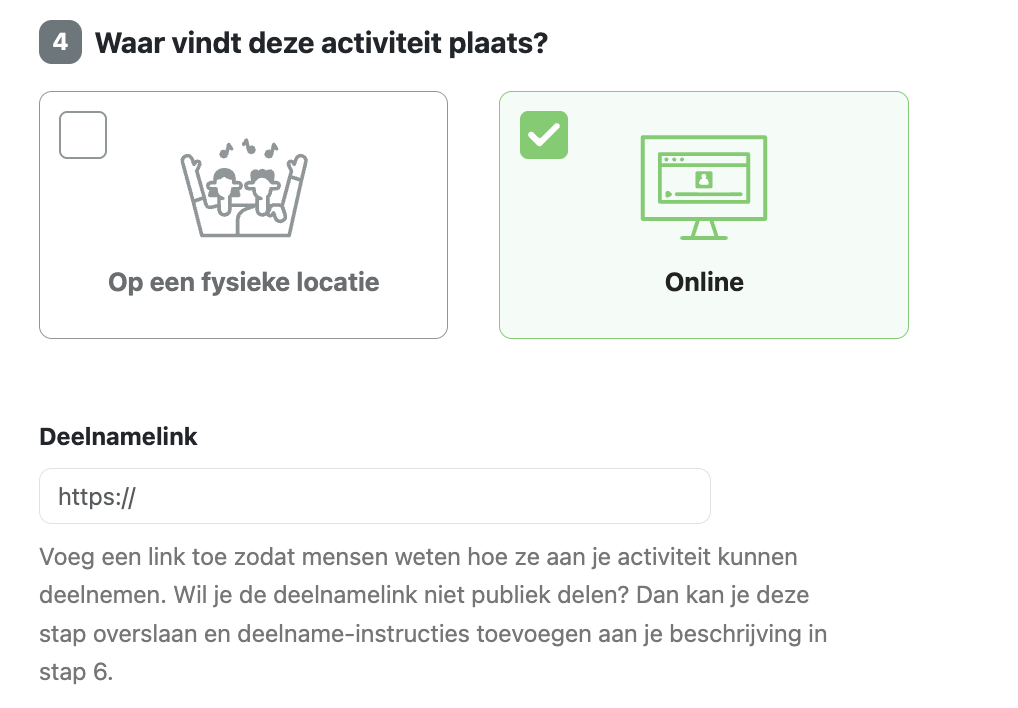Click the 'Voeg een link toe' description line
The image size is (1018, 708).
point(418,557)
